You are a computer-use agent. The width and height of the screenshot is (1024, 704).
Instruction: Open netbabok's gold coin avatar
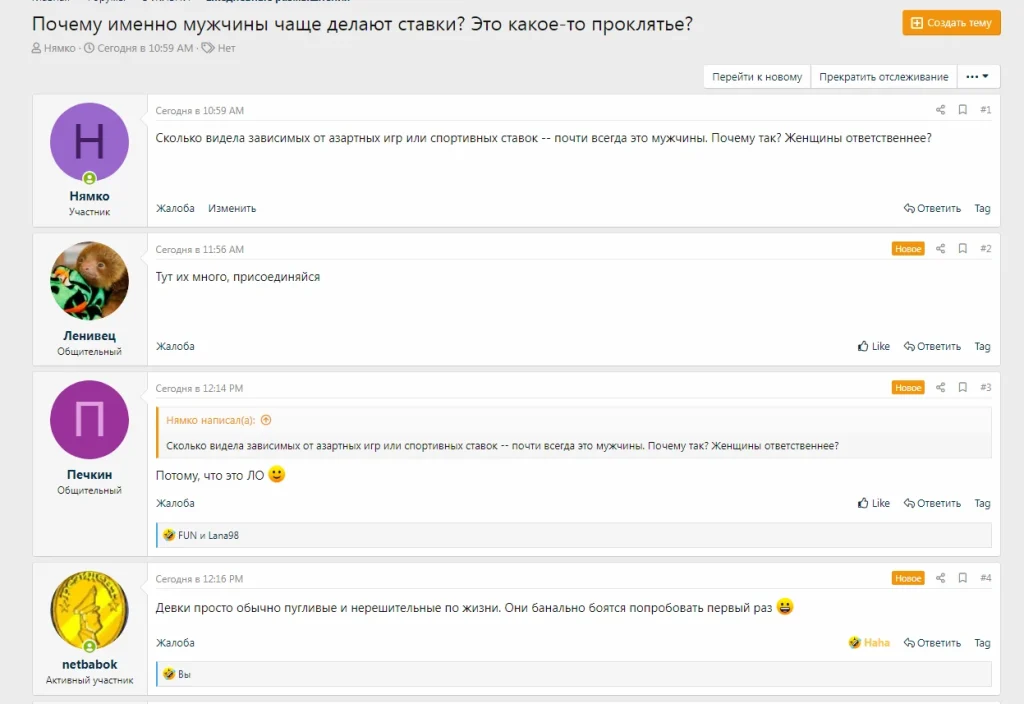(89, 610)
